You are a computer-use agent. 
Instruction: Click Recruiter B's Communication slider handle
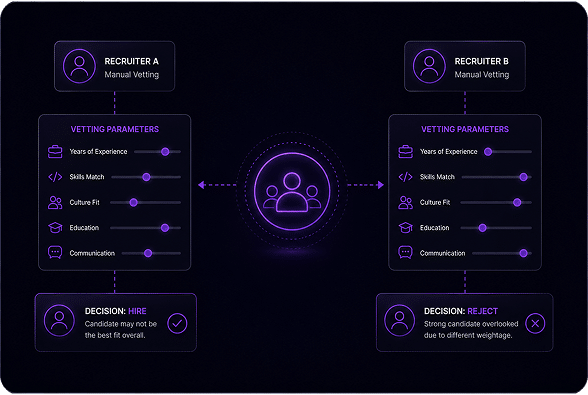[524, 253]
